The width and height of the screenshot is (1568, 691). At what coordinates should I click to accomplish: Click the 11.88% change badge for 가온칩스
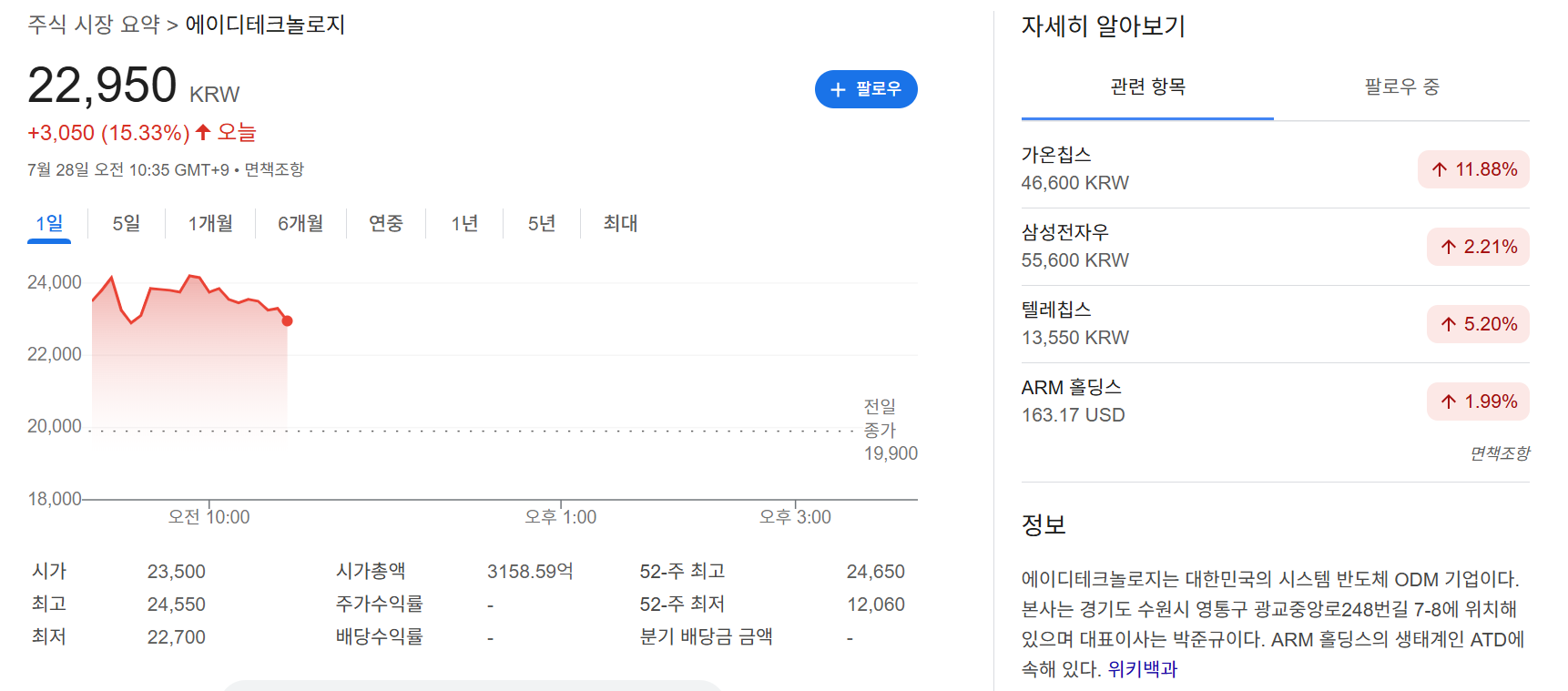click(1473, 169)
